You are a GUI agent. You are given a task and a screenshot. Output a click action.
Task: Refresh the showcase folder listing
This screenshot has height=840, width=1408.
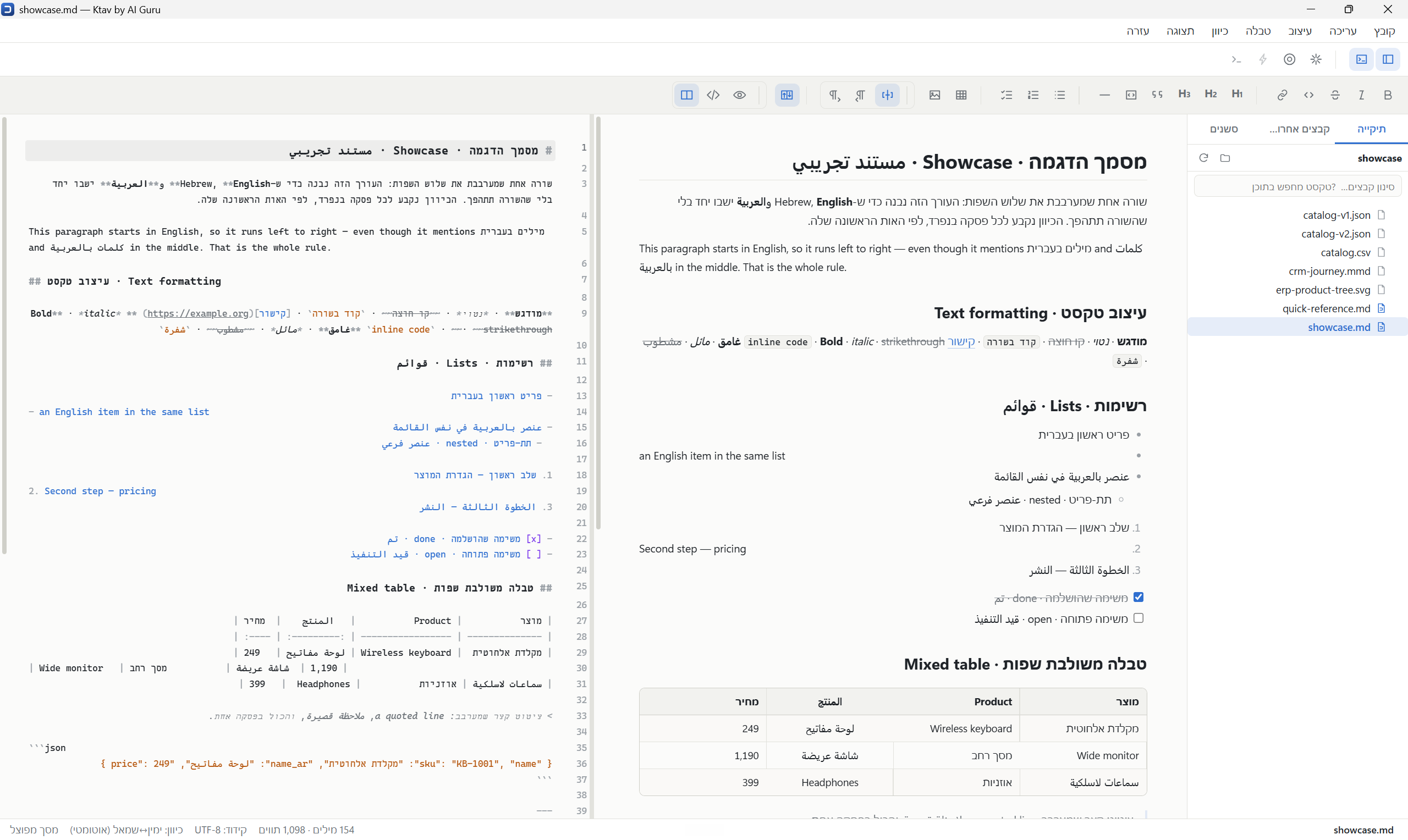(1203, 158)
